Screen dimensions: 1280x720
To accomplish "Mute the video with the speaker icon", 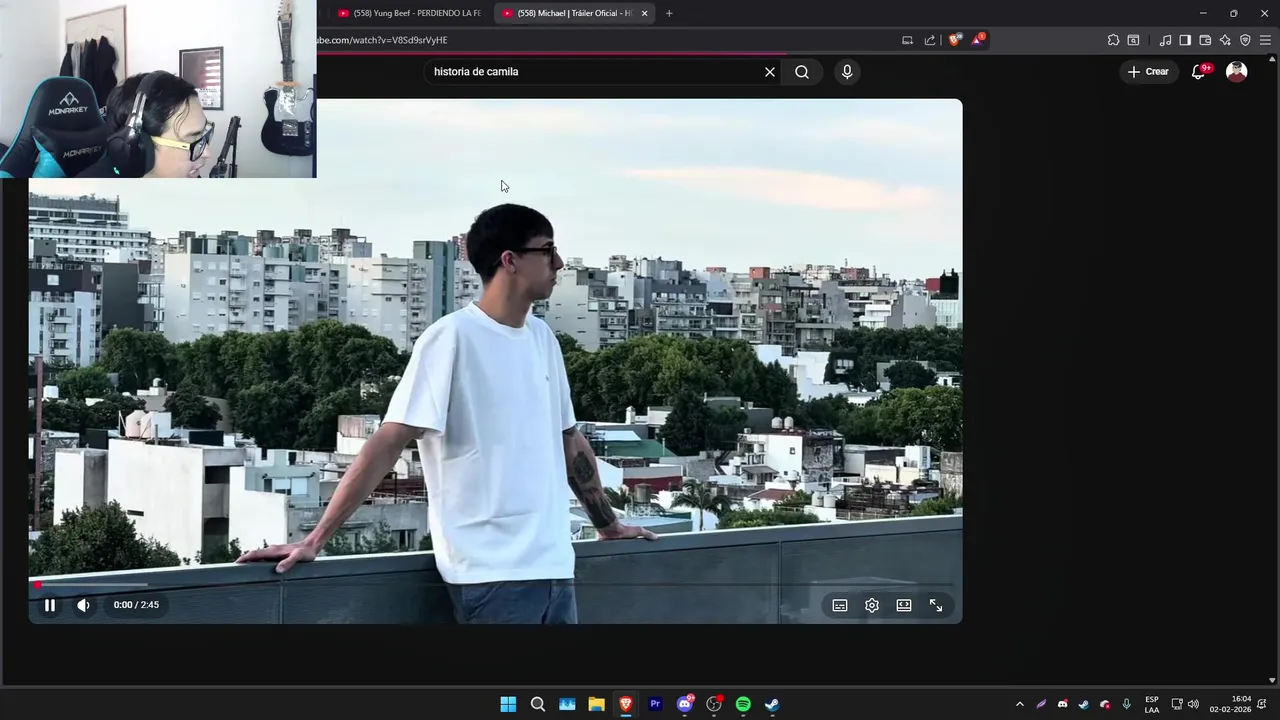I will tap(83, 605).
